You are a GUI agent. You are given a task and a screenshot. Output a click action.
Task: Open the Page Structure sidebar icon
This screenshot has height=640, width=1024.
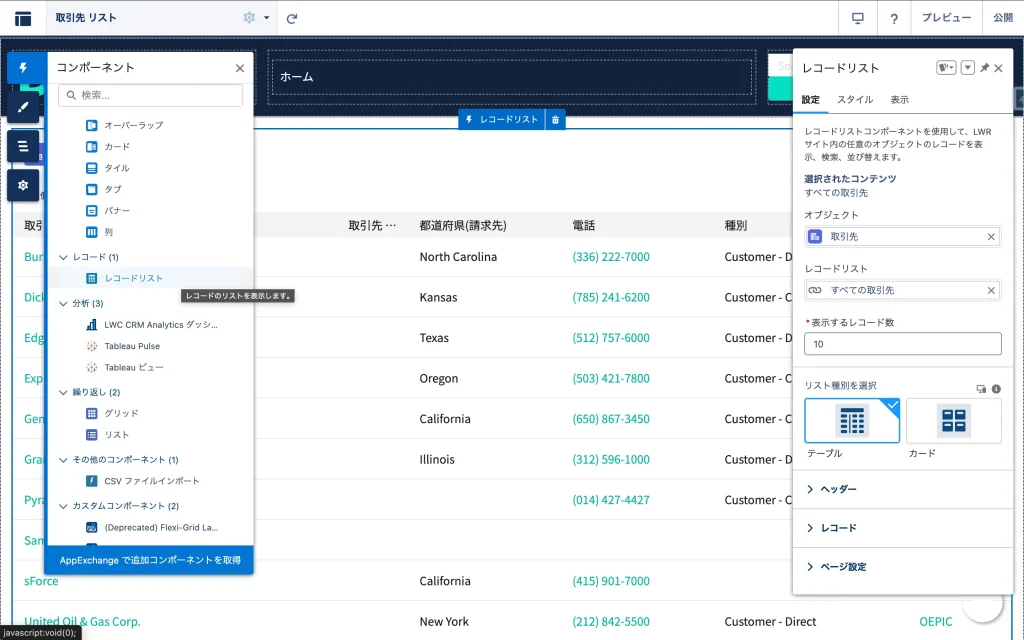coord(23,146)
